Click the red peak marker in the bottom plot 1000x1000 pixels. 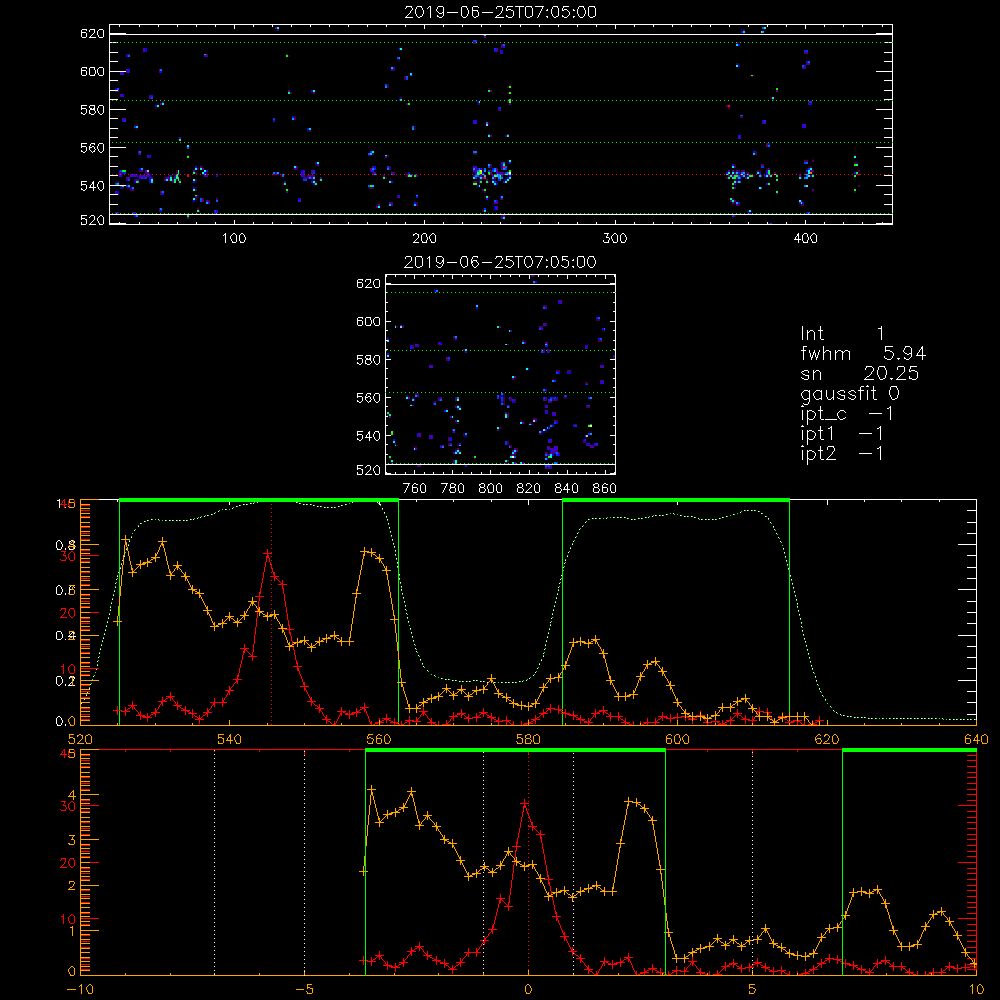(525, 804)
